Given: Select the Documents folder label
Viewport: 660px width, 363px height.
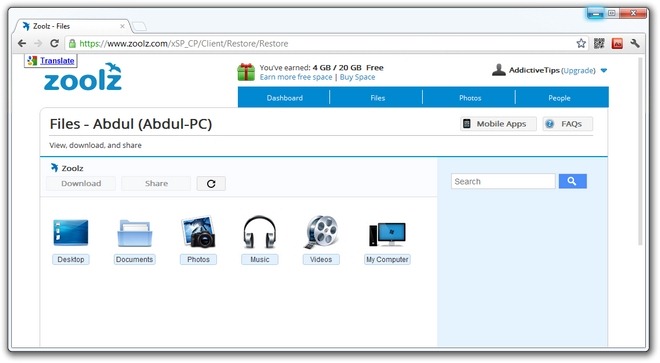Looking at the screenshot, I should coord(135,259).
